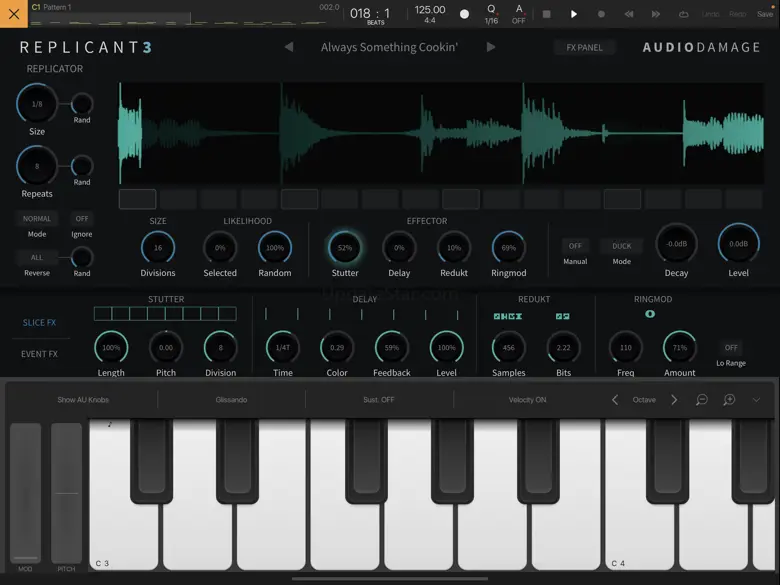This screenshot has width=780, height=585.
Task: Open the FX PANEL
Action: tap(585, 47)
